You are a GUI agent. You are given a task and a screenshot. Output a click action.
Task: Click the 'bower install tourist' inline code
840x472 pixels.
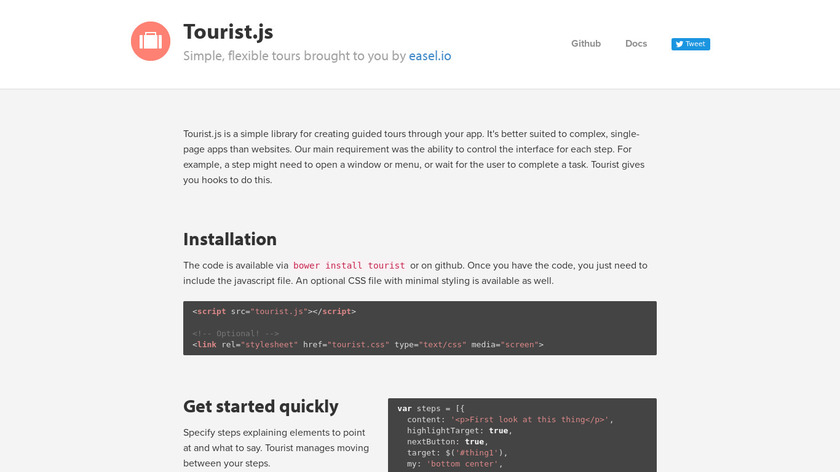349,265
